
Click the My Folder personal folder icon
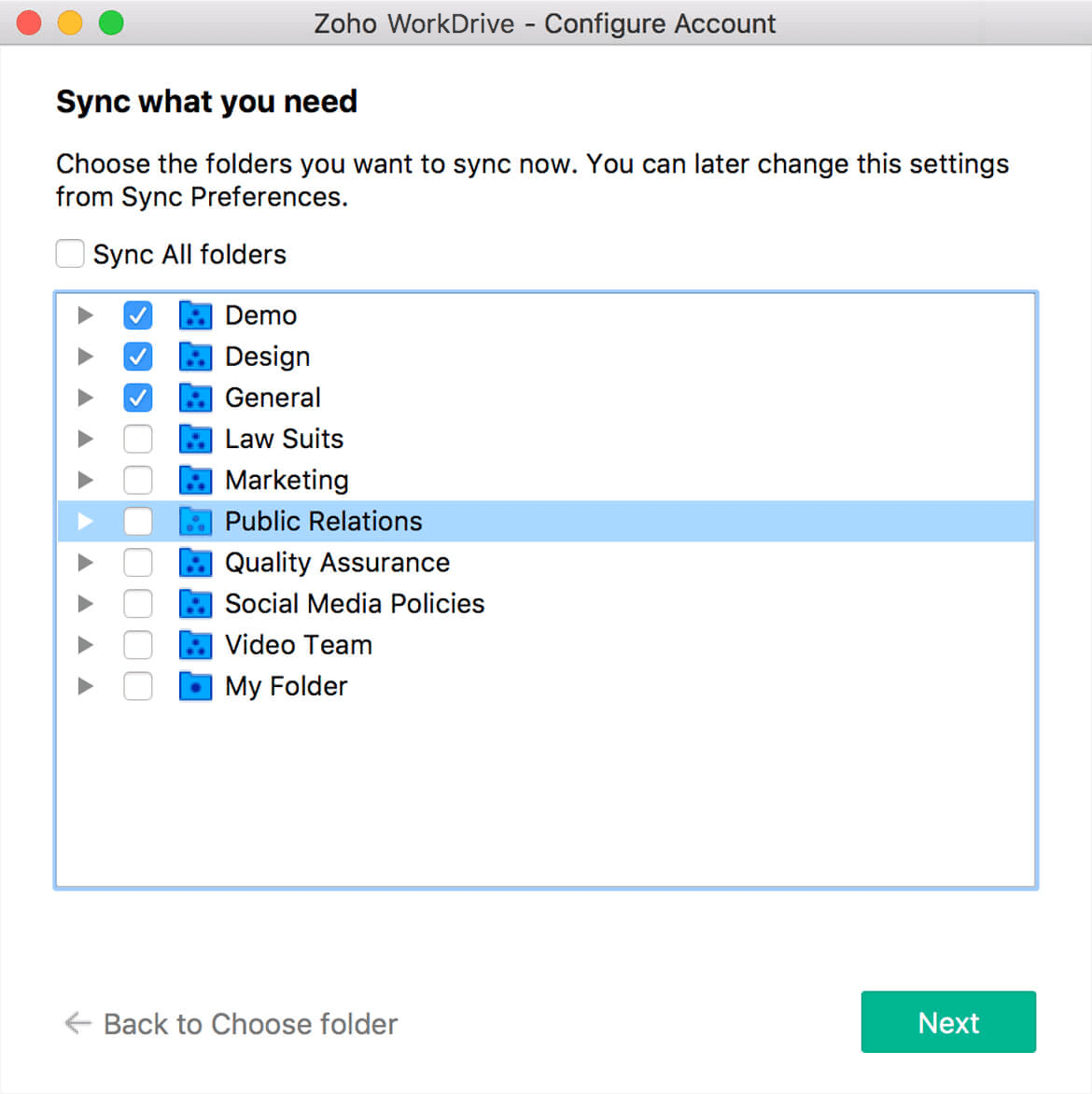click(195, 686)
